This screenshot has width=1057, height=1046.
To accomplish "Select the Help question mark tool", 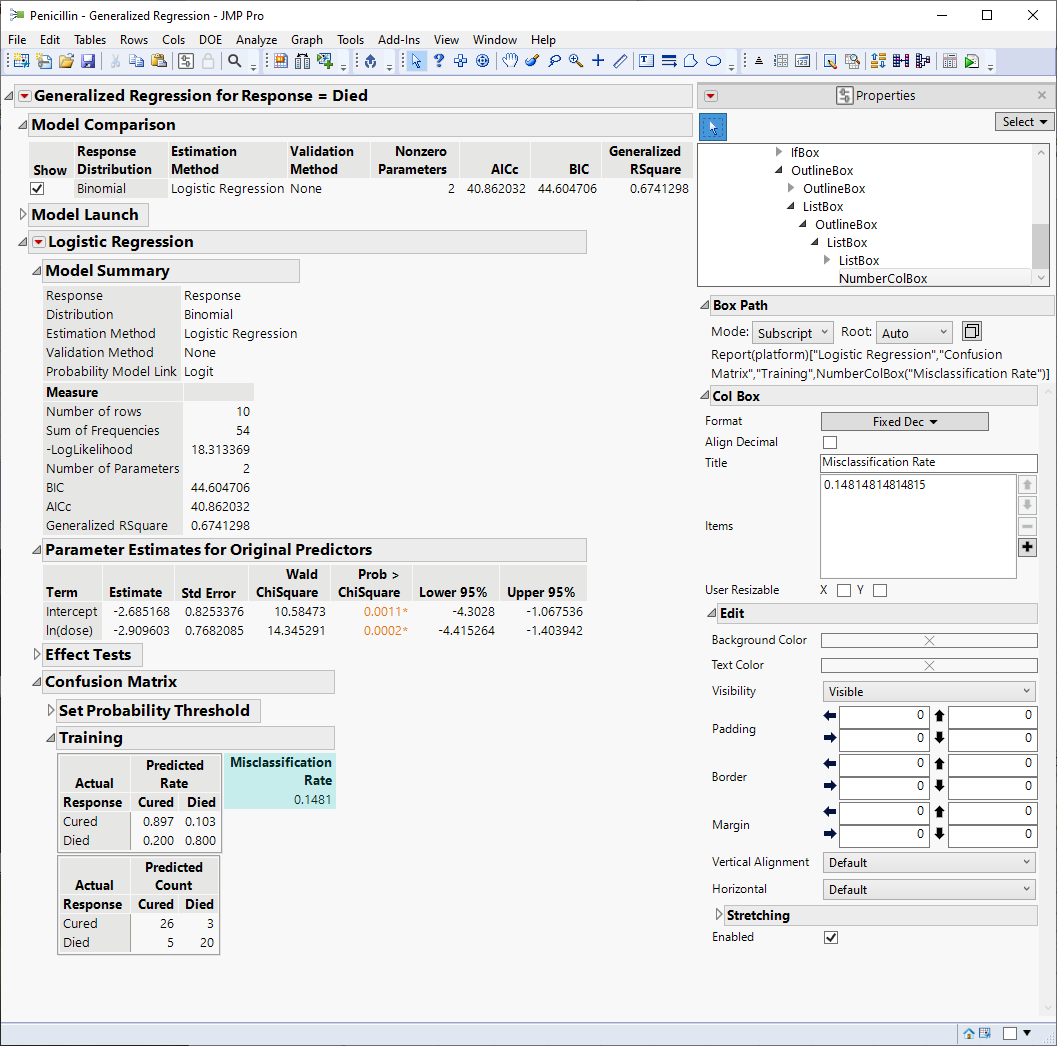I will (x=438, y=61).
